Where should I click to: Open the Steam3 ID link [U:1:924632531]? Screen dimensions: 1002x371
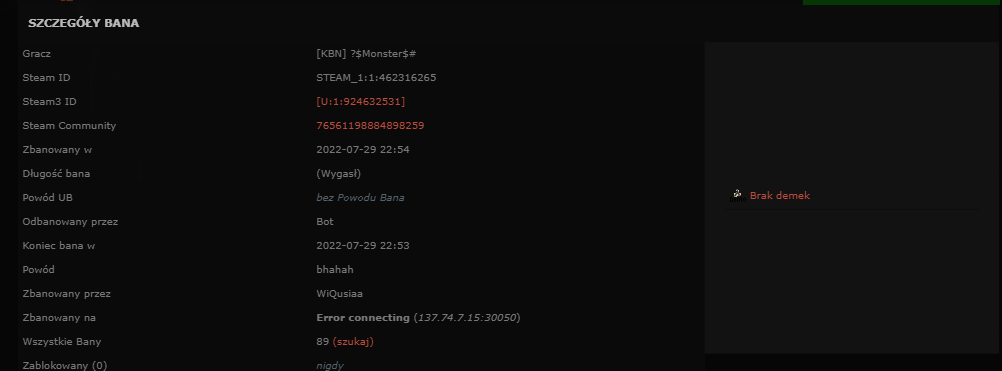360,102
